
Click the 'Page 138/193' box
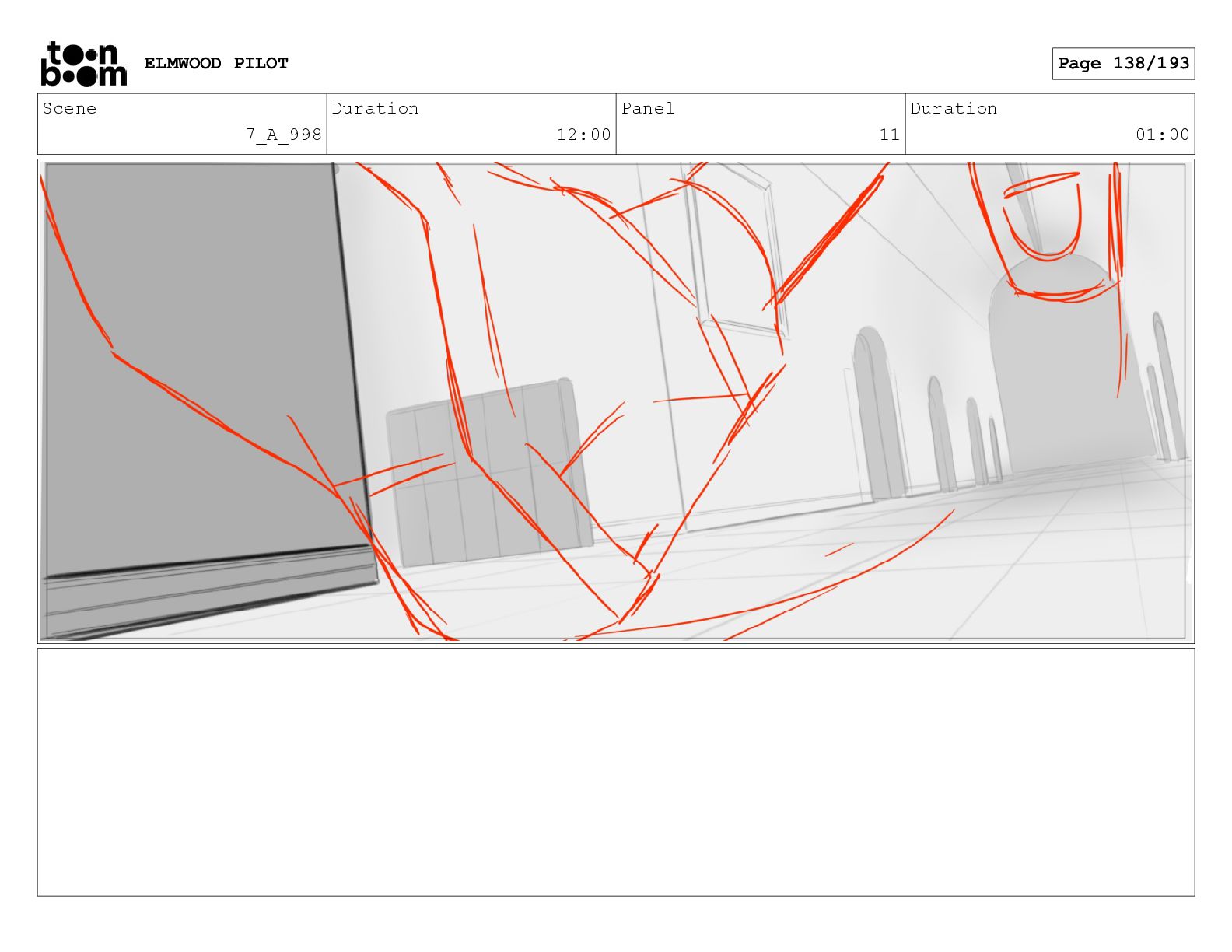point(1123,64)
